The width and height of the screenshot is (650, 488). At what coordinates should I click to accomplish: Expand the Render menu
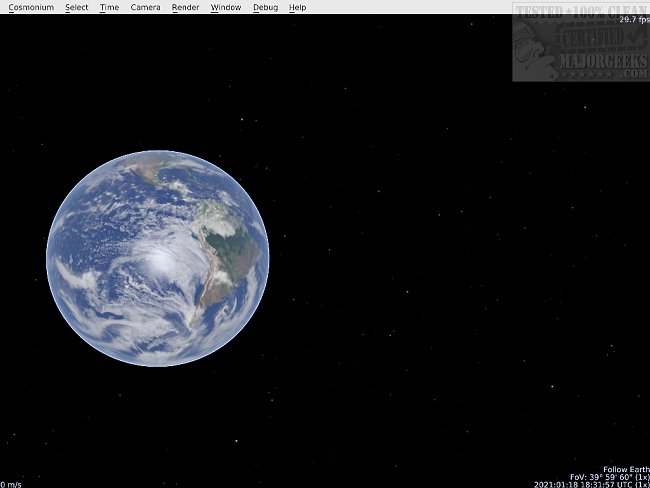(185, 7)
